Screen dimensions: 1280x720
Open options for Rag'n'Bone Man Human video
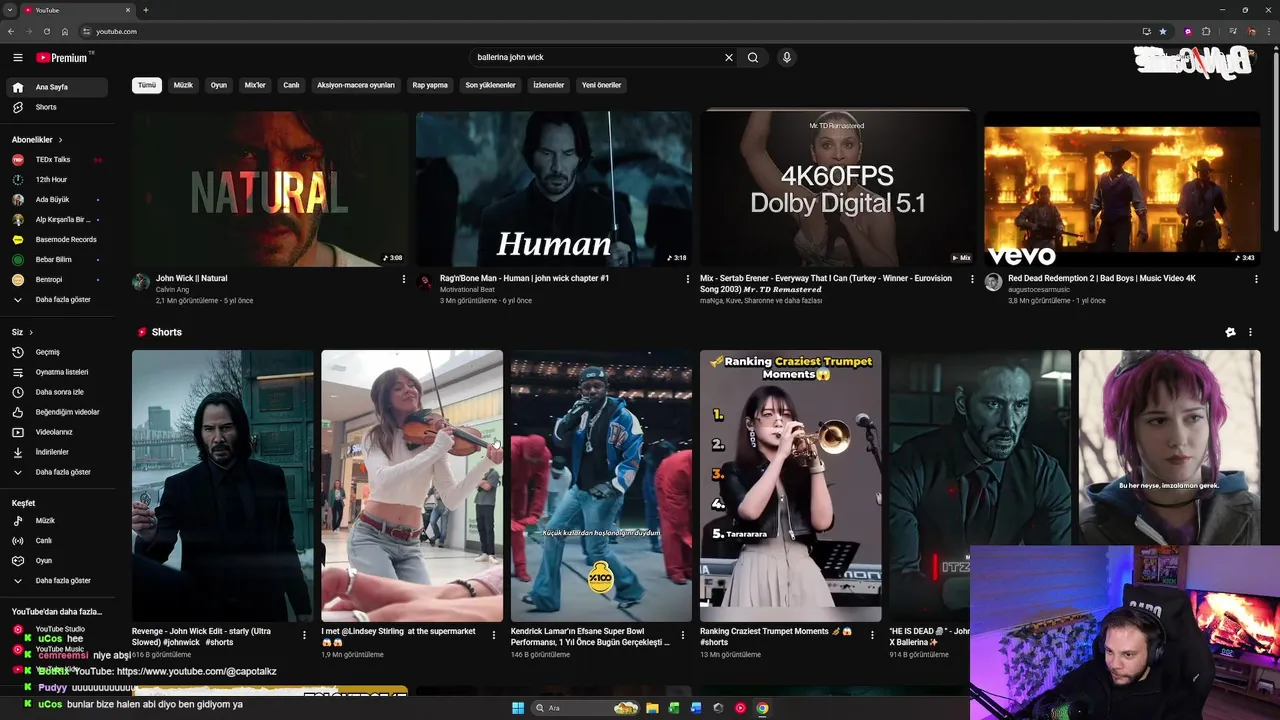[688, 279]
